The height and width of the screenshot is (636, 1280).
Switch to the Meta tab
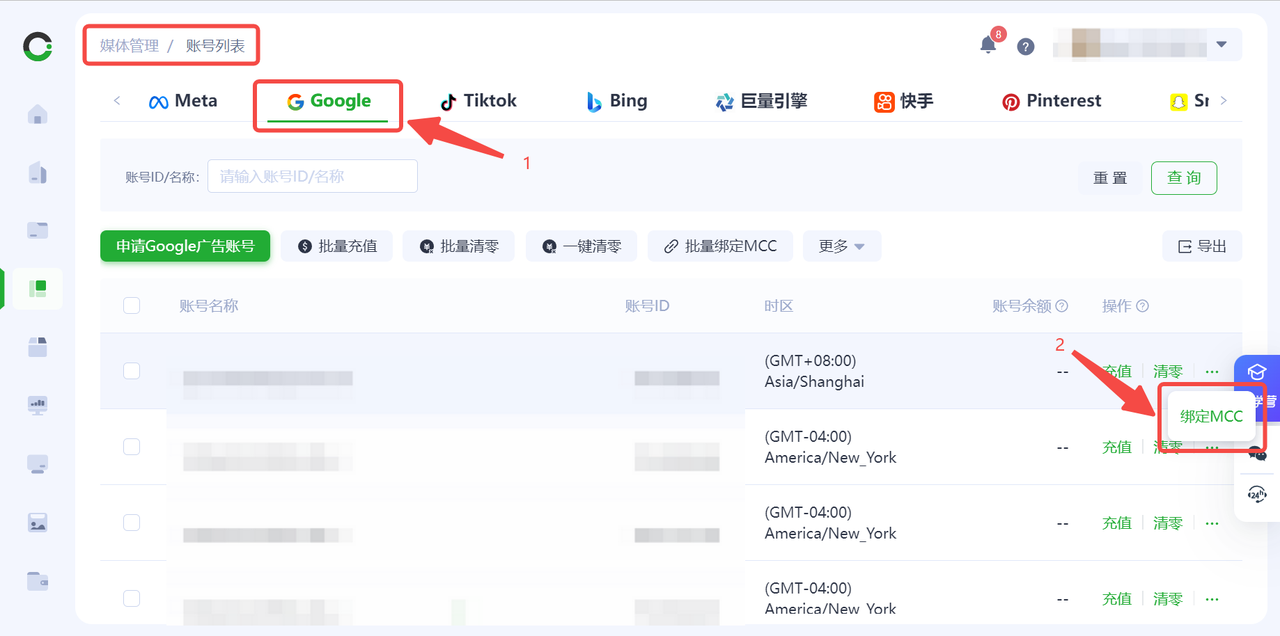(183, 101)
